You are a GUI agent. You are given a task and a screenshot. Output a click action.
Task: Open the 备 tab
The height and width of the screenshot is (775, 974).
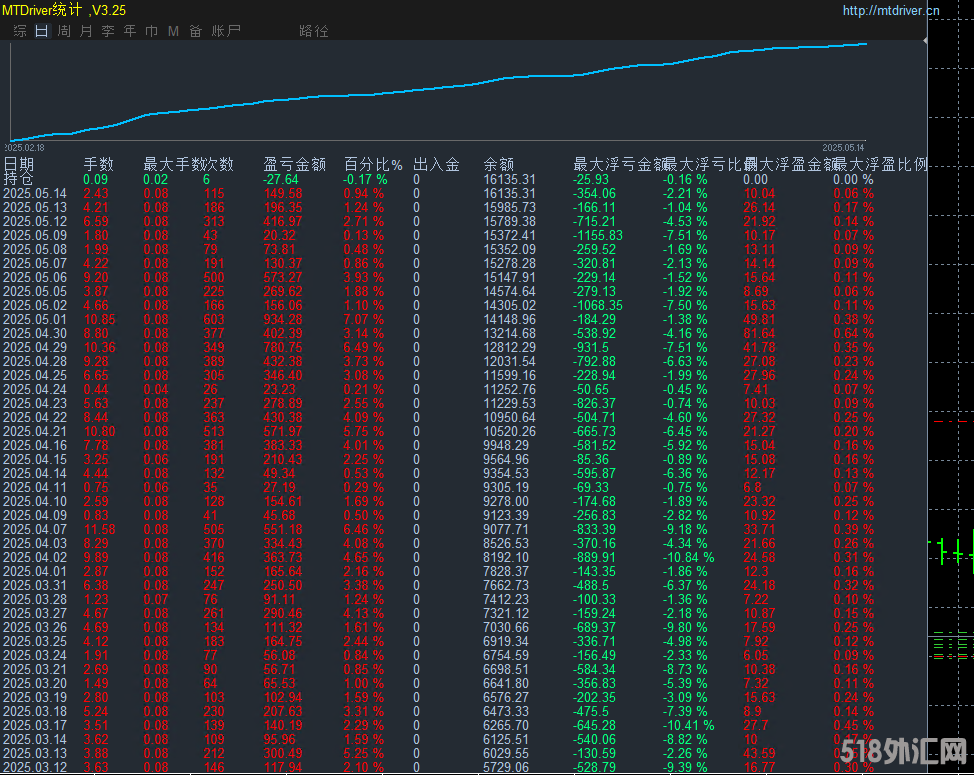click(196, 31)
